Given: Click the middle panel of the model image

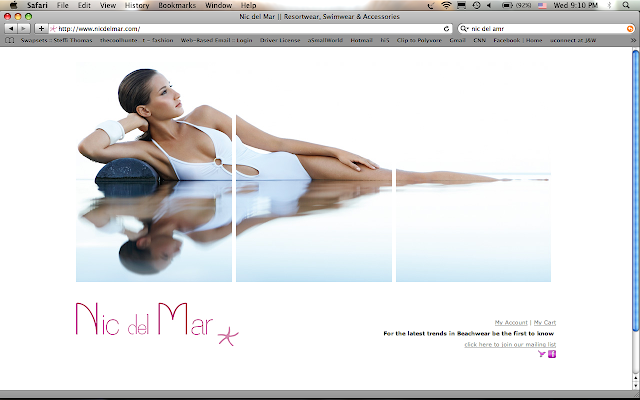Looking at the screenshot, I should coord(314,172).
